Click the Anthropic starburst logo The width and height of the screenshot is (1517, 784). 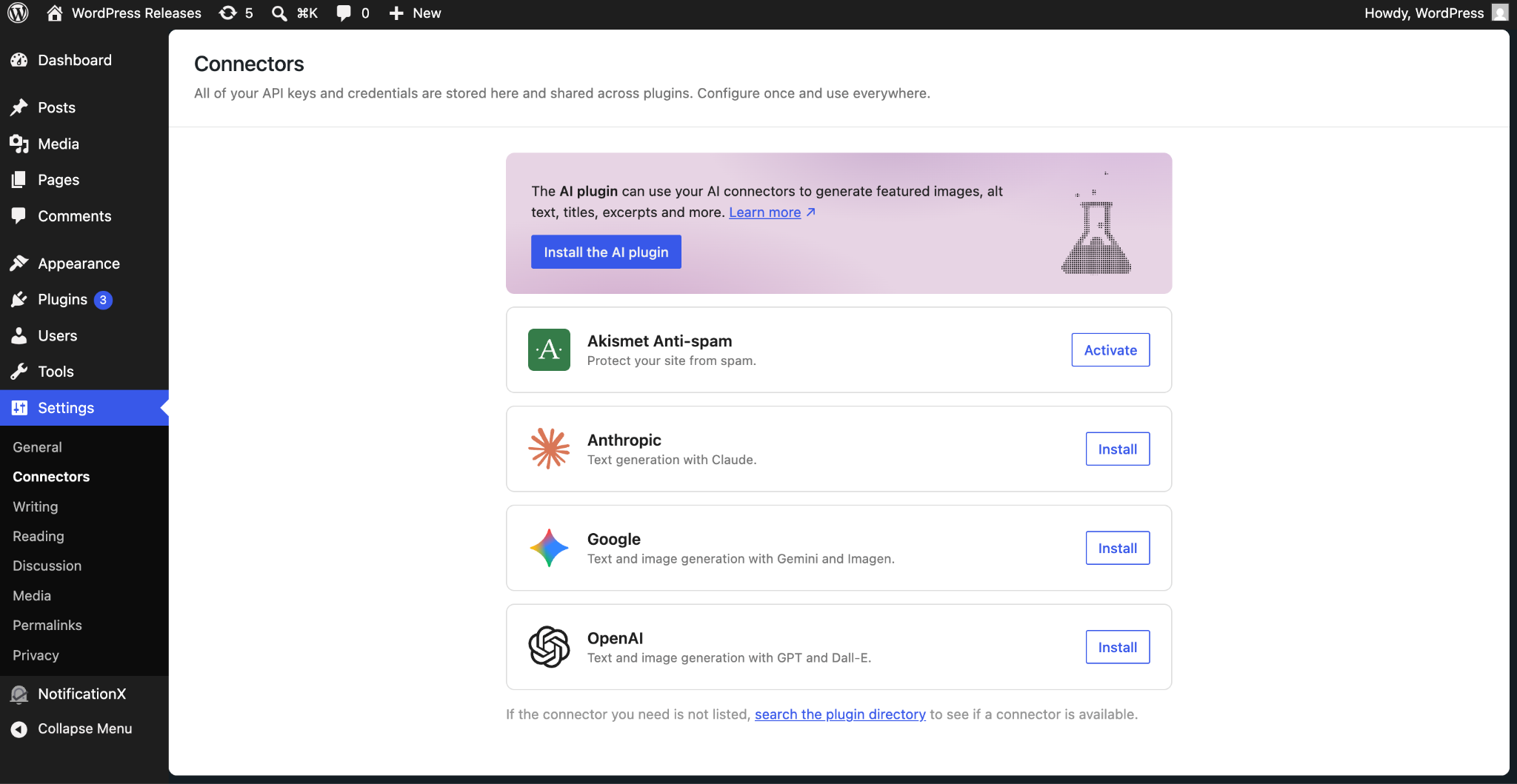549,449
